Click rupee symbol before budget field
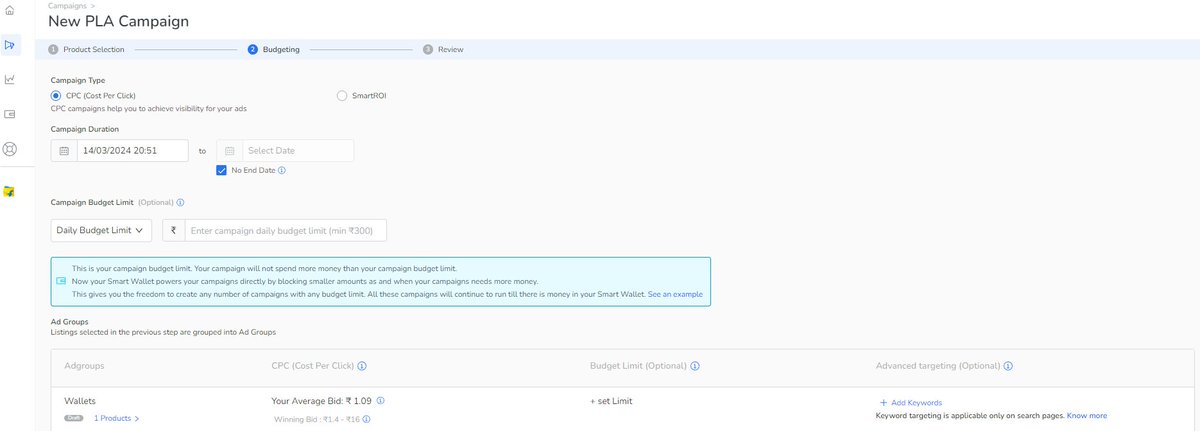The image size is (1200, 431). pyautogui.click(x=174, y=230)
